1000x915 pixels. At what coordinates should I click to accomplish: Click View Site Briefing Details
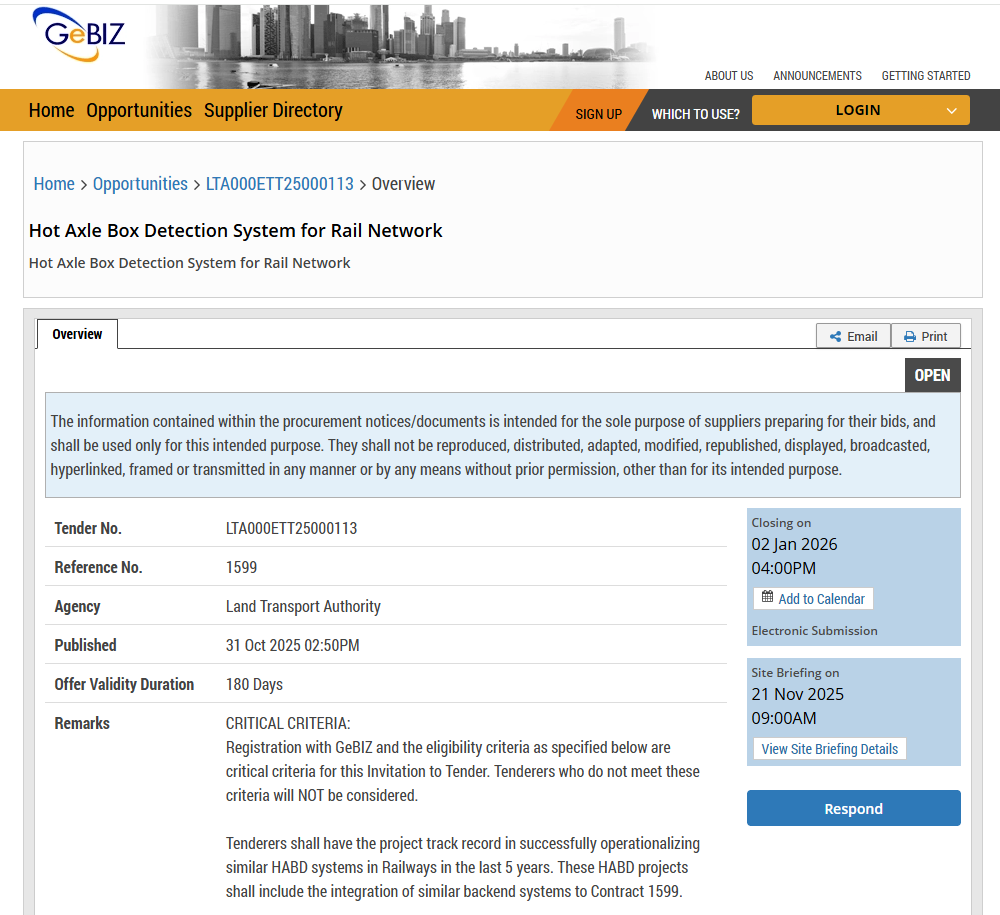(x=829, y=749)
